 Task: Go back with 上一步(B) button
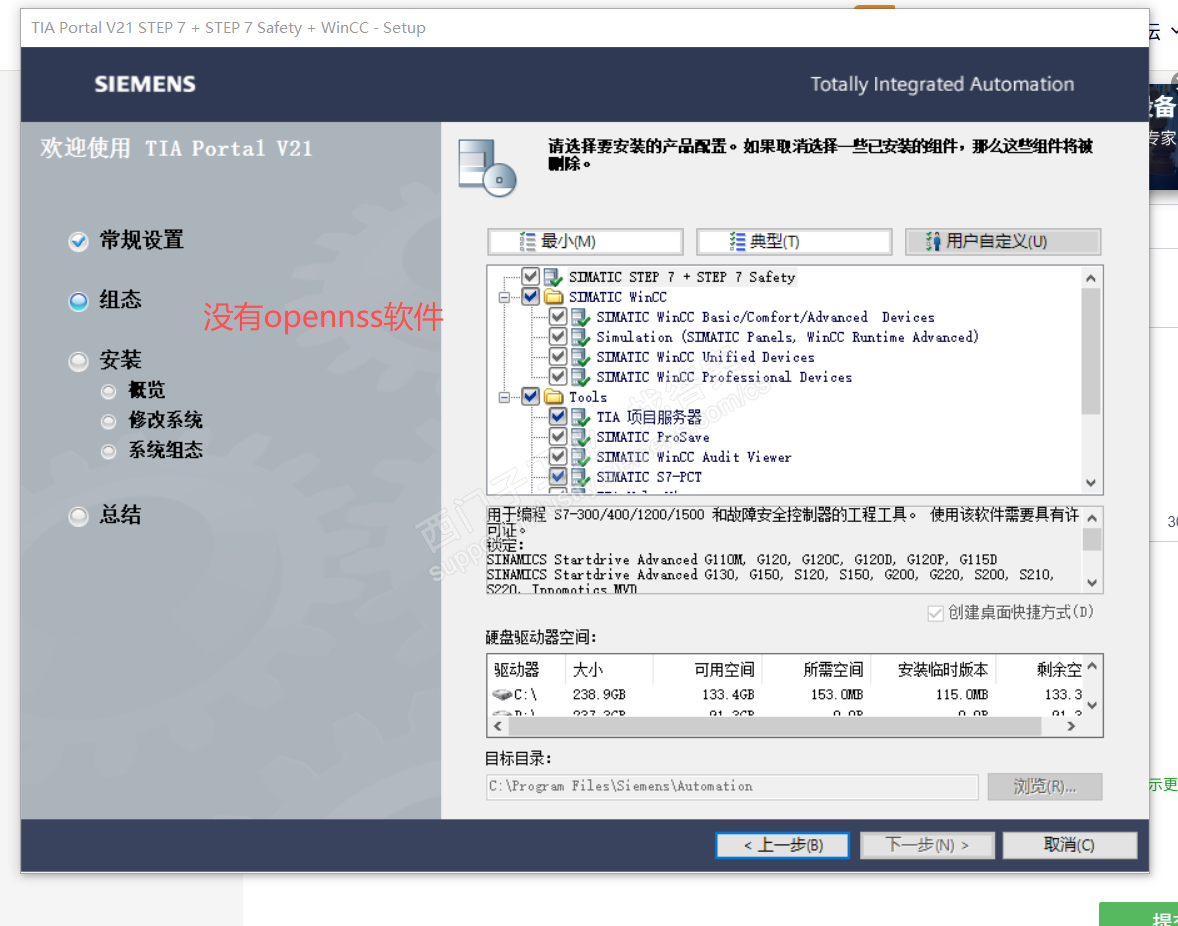(x=783, y=845)
